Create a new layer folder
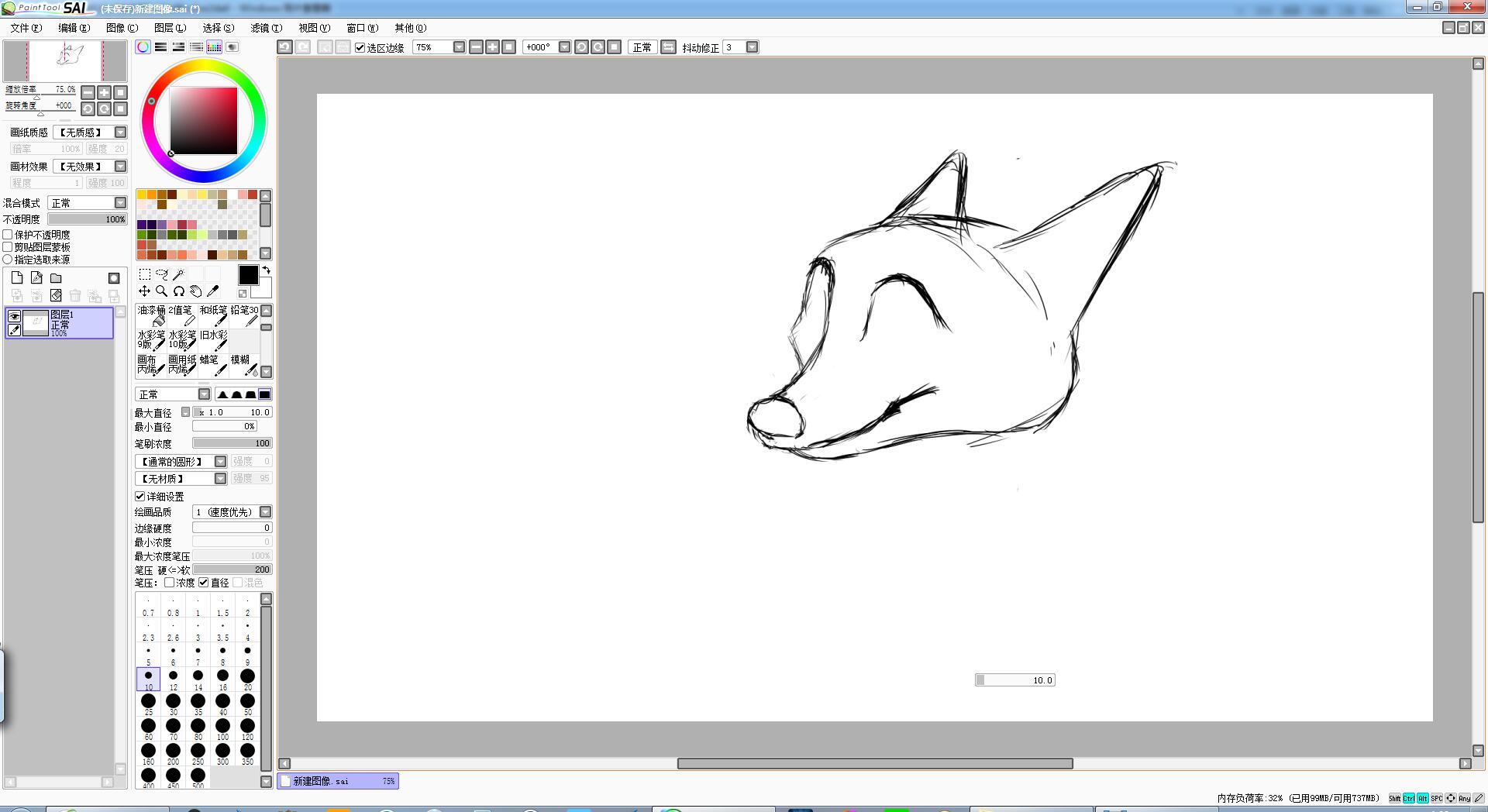1488x812 pixels. 56,278
